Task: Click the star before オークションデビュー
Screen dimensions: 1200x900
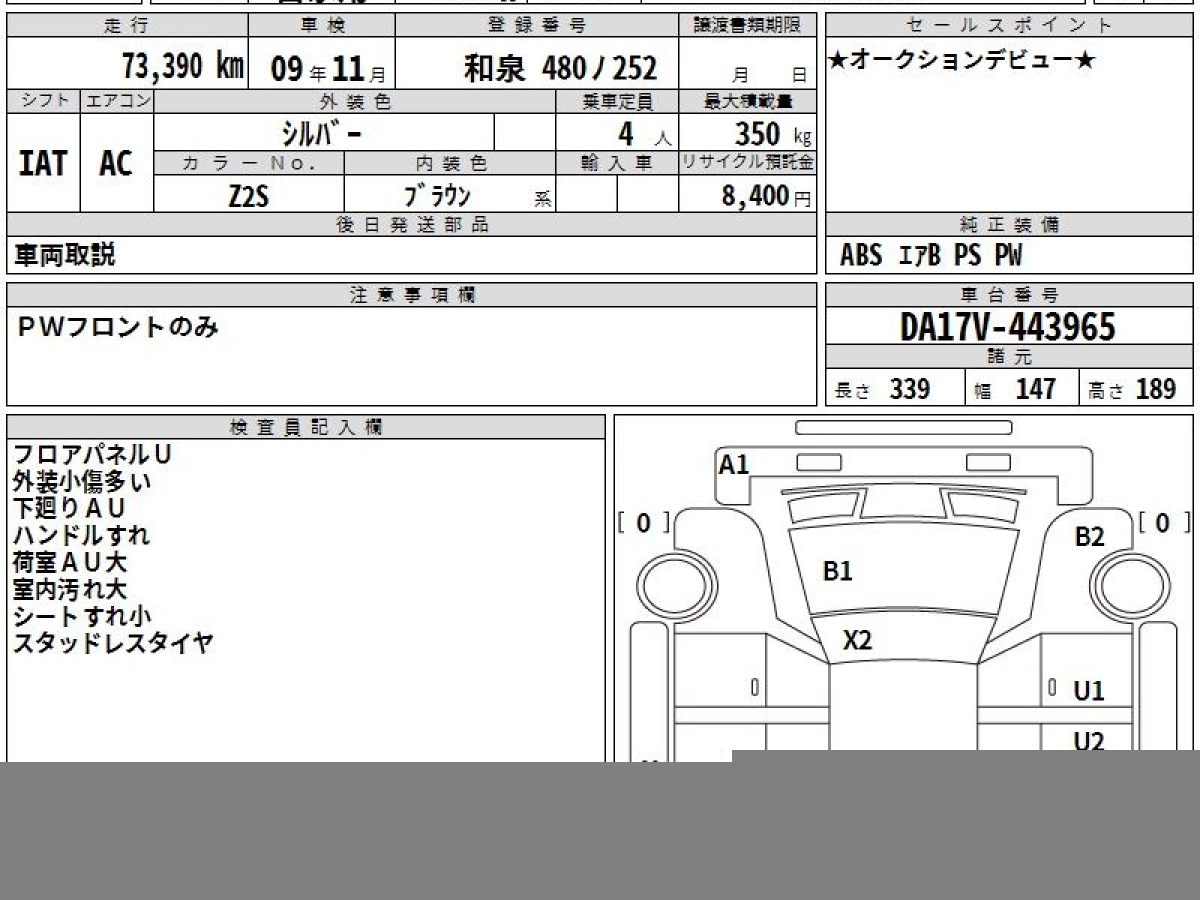Action: 838,61
